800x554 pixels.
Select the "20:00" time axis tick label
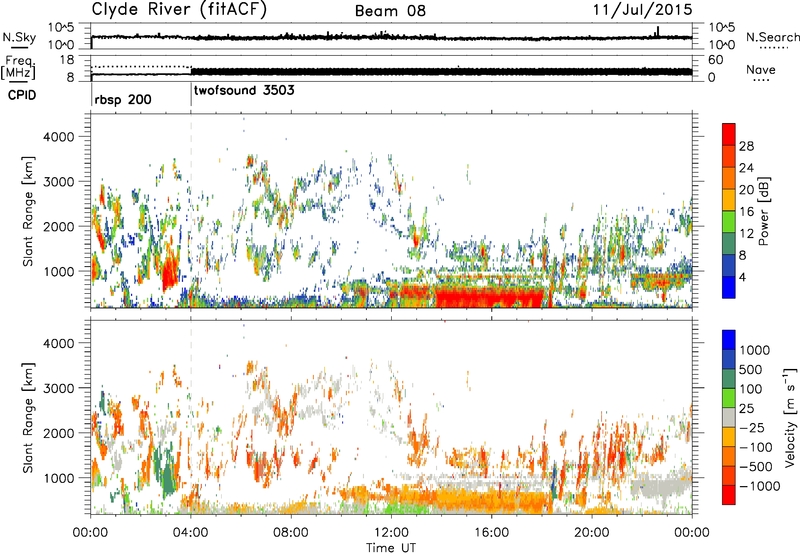click(x=591, y=533)
